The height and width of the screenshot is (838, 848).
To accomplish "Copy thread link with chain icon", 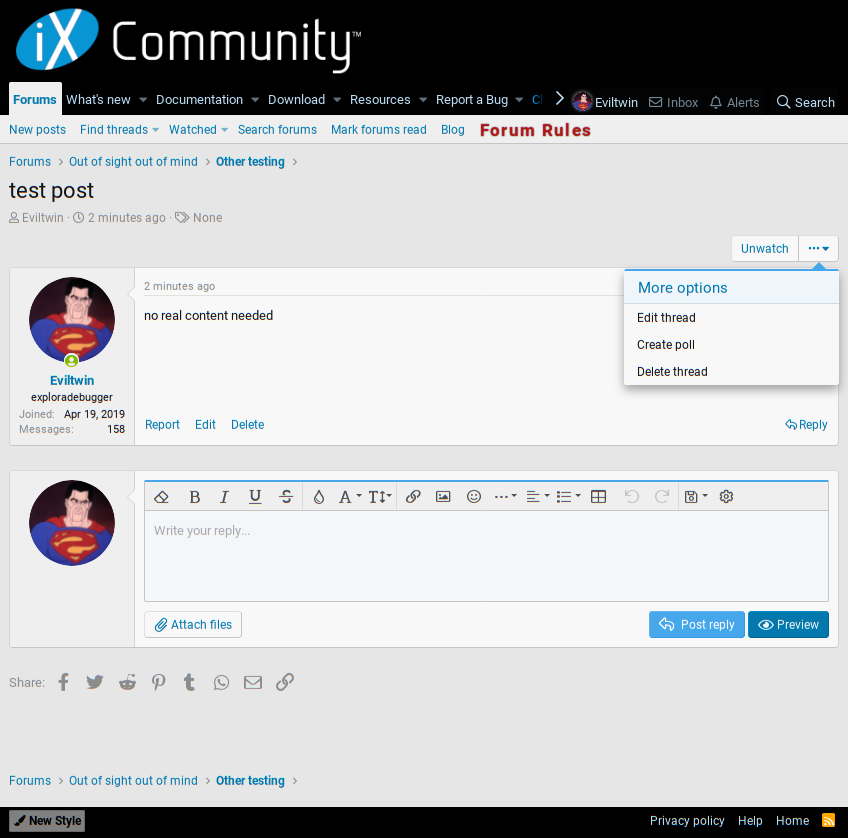I will (285, 682).
